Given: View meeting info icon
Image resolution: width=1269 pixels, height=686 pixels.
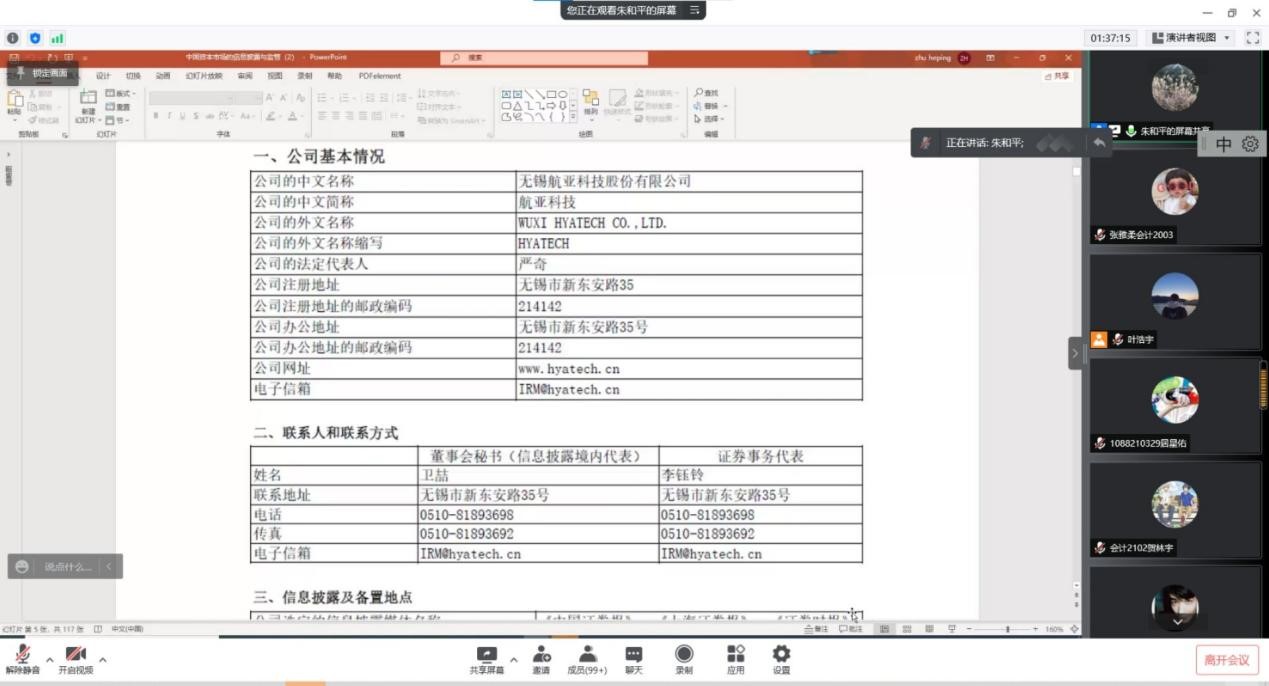Looking at the screenshot, I should (x=13, y=38).
